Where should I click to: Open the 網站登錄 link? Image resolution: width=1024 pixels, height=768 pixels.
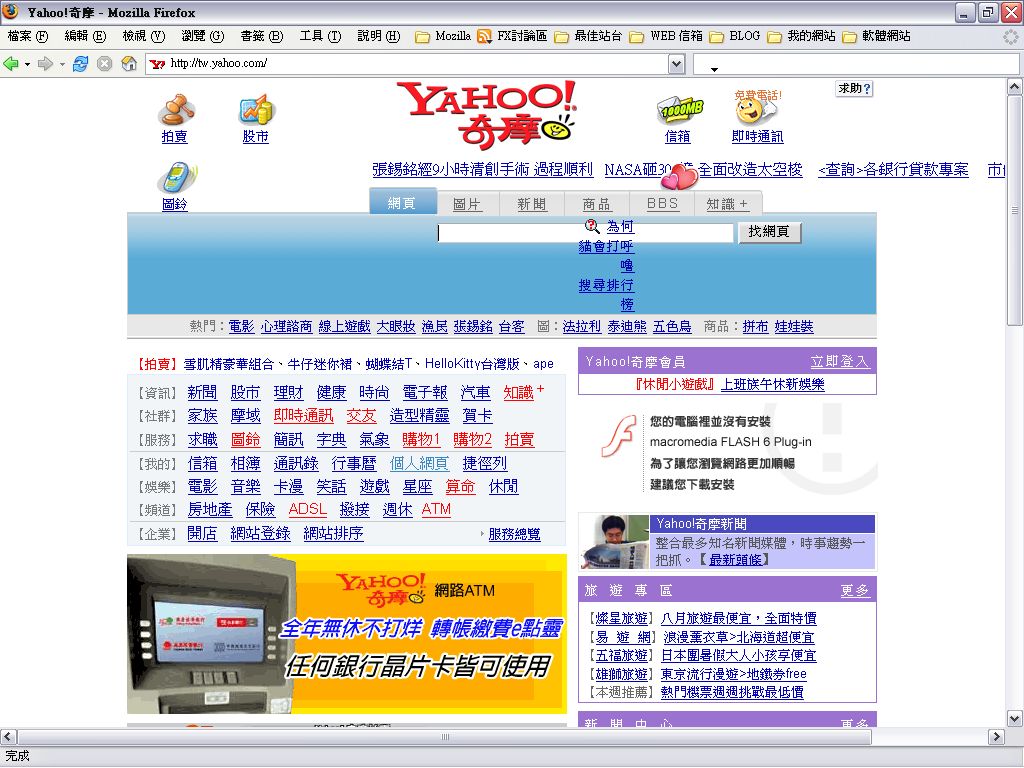(x=260, y=534)
